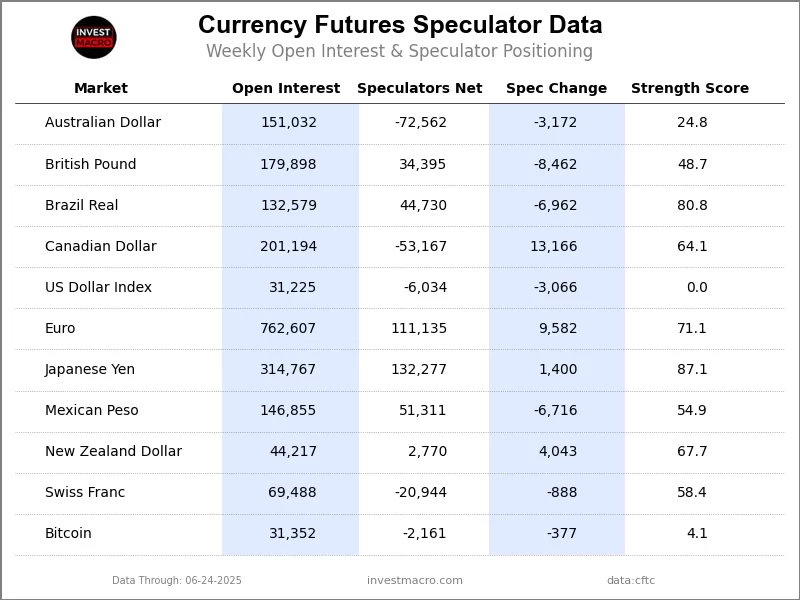Image resolution: width=800 pixels, height=600 pixels.
Task: Select the US Dollar Index row
Action: [99, 288]
